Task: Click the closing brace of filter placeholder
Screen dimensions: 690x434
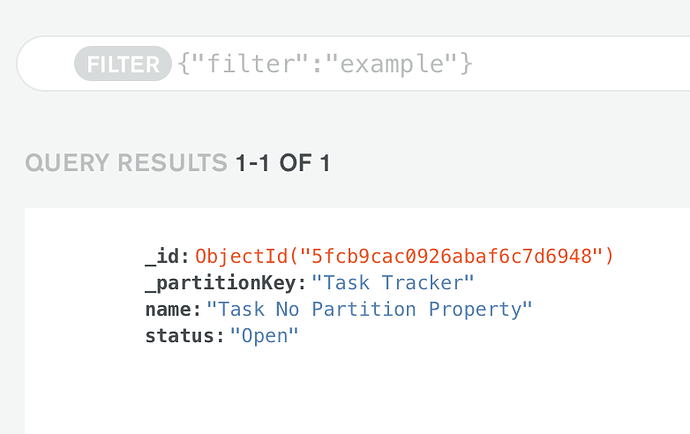Action: point(465,65)
